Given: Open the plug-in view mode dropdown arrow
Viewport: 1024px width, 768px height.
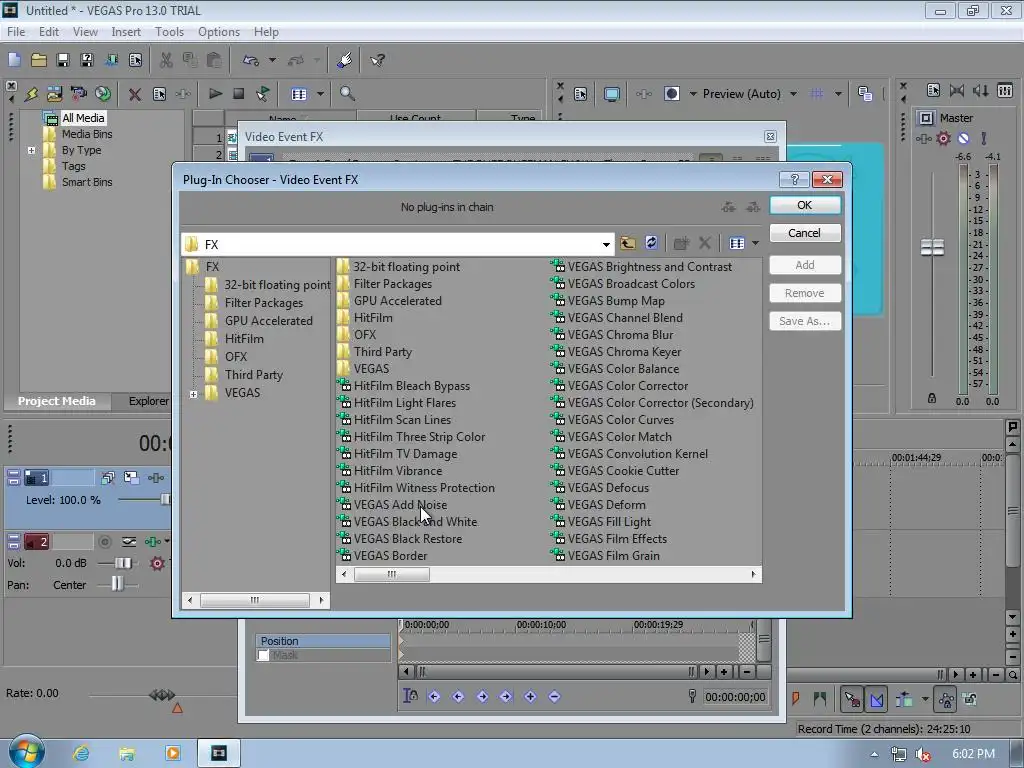Looking at the screenshot, I should point(756,243).
